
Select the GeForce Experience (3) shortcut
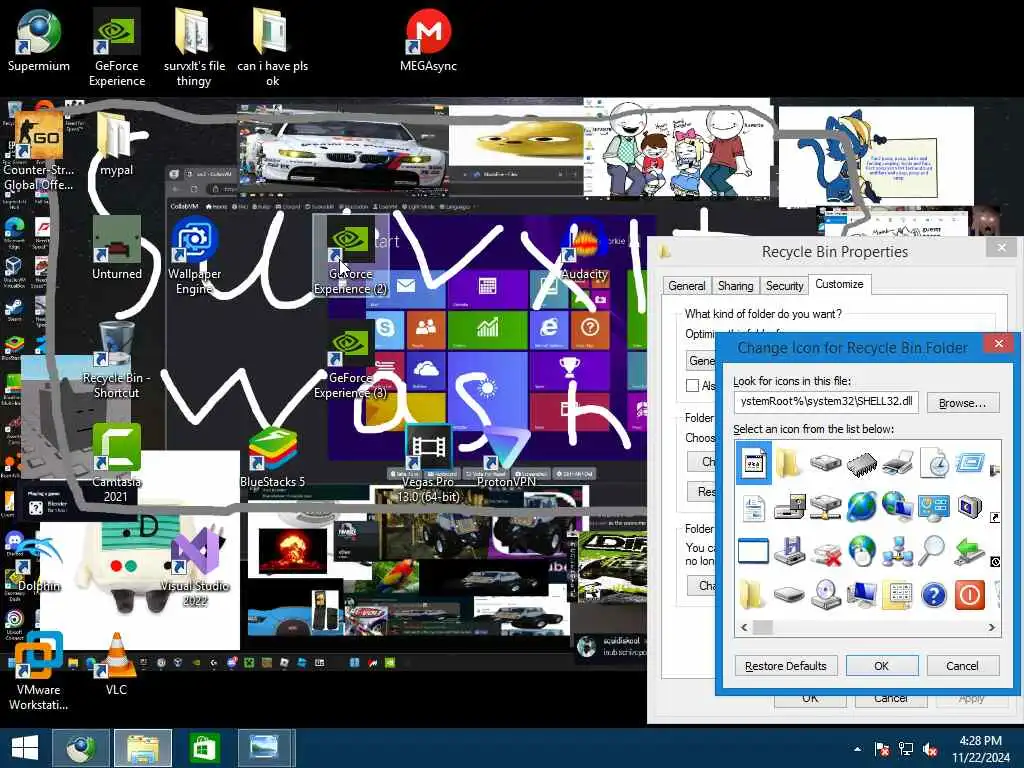(350, 360)
